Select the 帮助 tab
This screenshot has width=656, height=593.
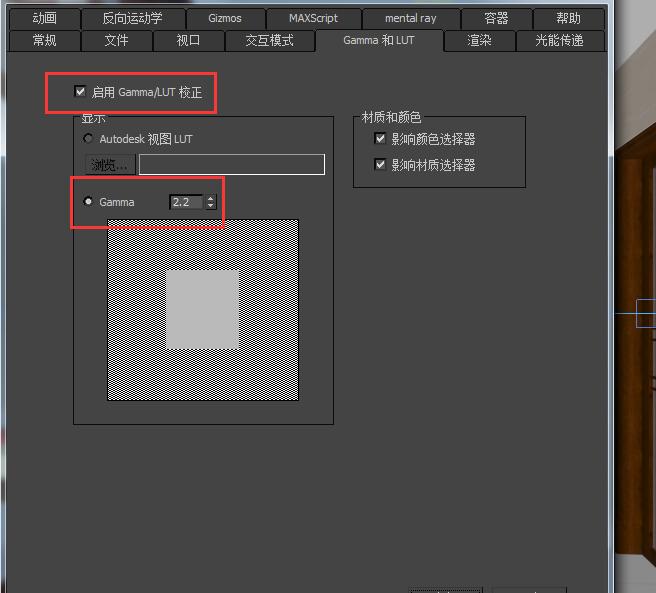coord(568,18)
